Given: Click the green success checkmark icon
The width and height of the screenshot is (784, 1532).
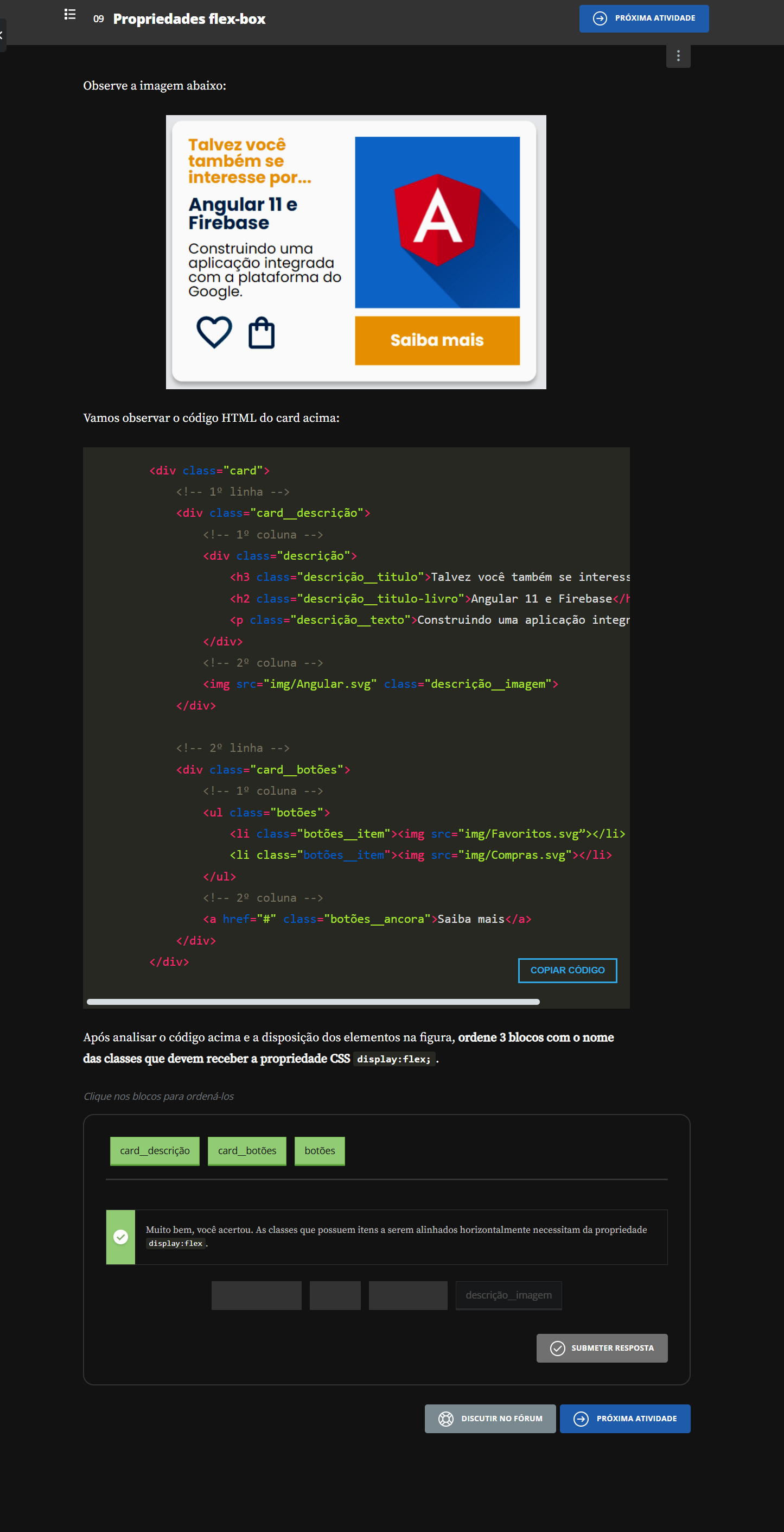Looking at the screenshot, I should [120, 1237].
